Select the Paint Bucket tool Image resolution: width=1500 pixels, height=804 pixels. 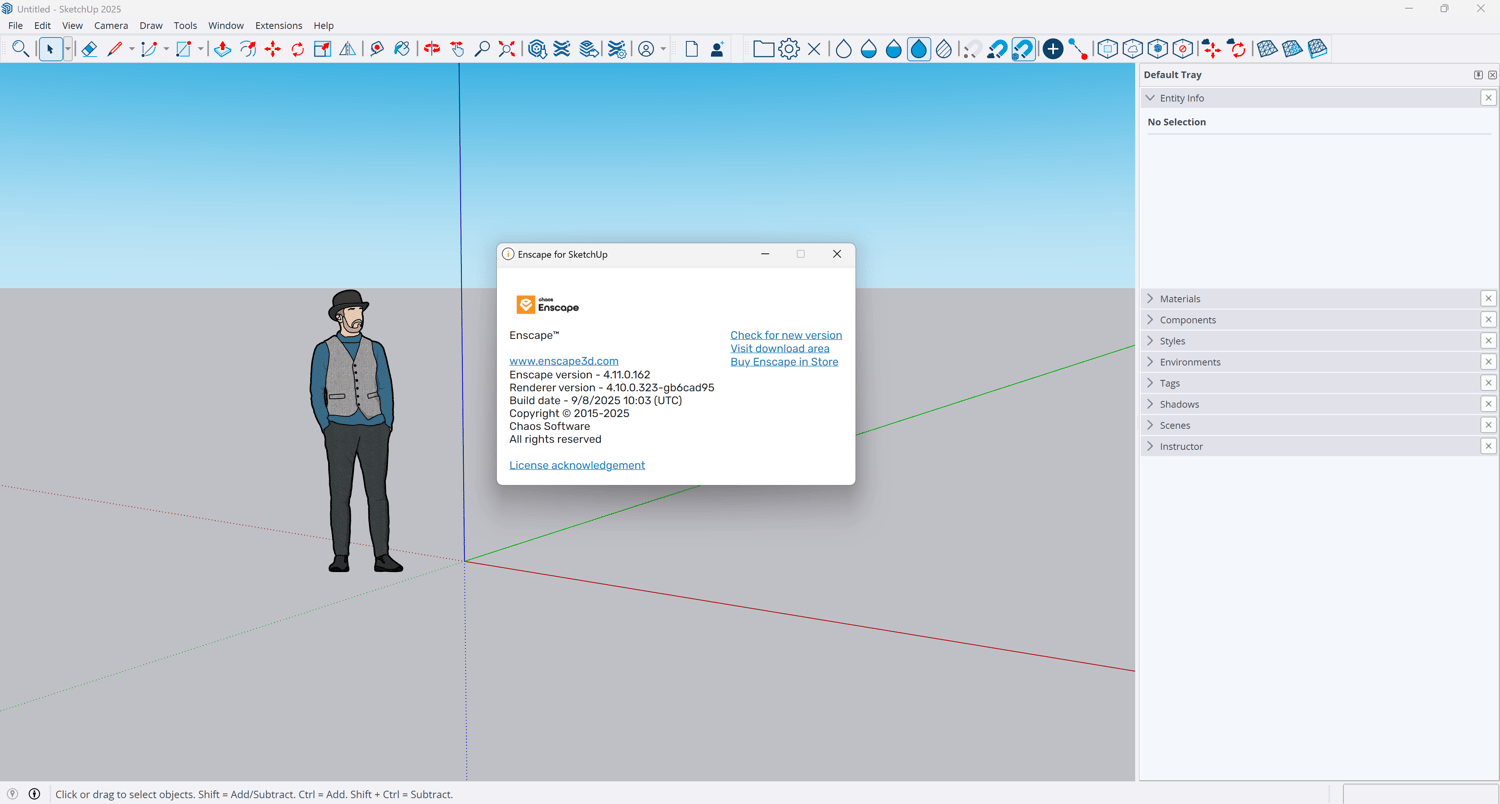click(x=402, y=49)
